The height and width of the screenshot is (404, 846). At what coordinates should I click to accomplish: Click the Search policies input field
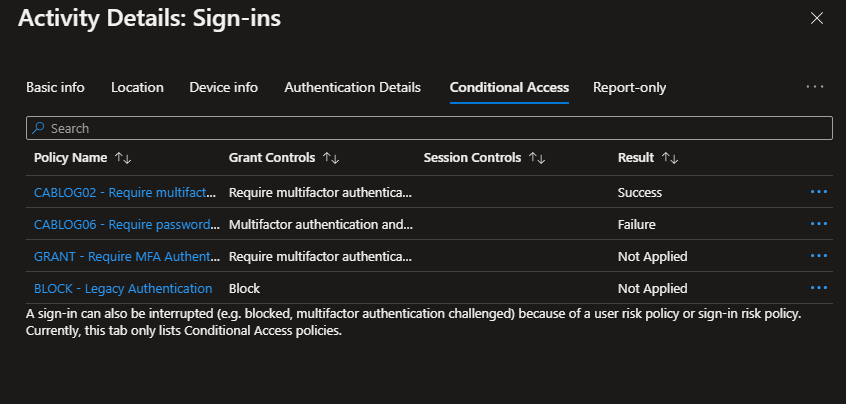click(430, 128)
